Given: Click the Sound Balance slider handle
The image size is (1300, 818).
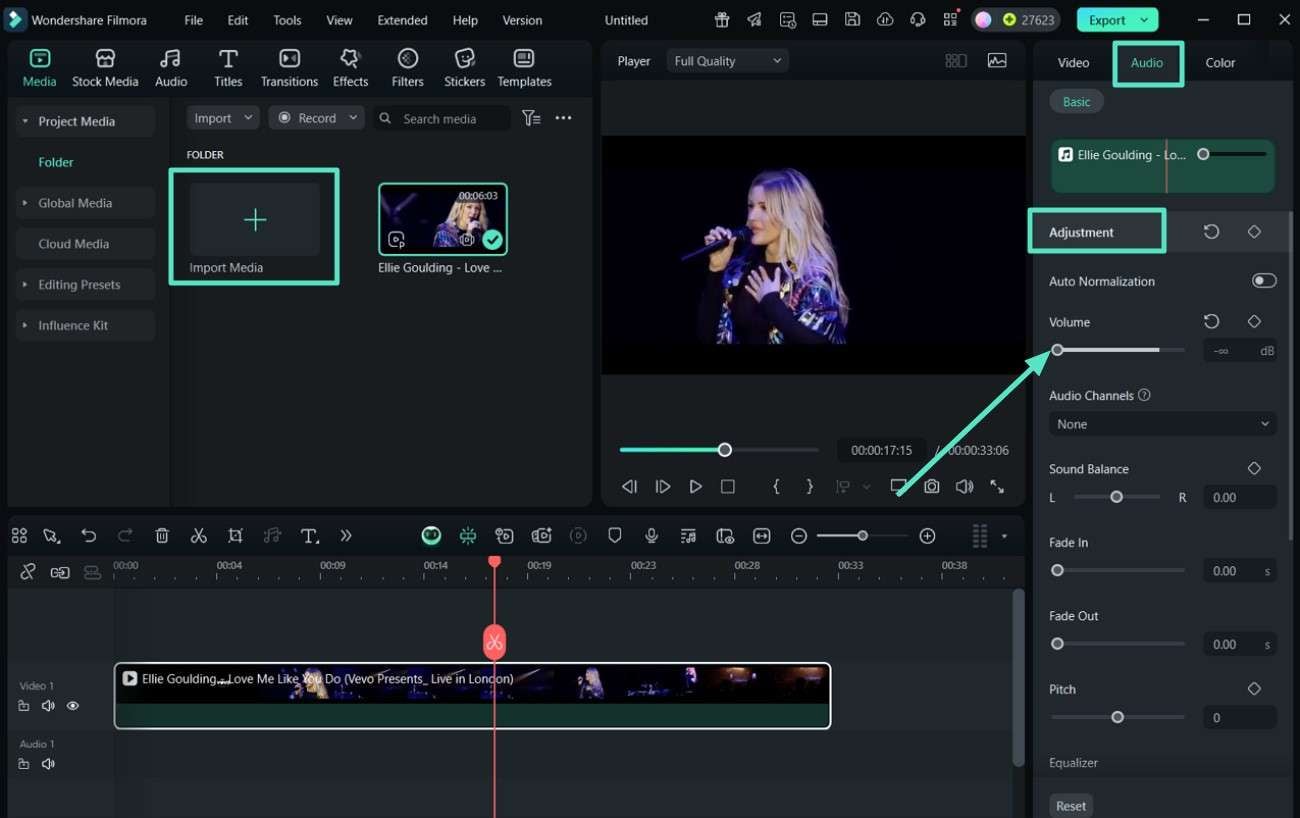Looking at the screenshot, I should tap(1116, 497).
